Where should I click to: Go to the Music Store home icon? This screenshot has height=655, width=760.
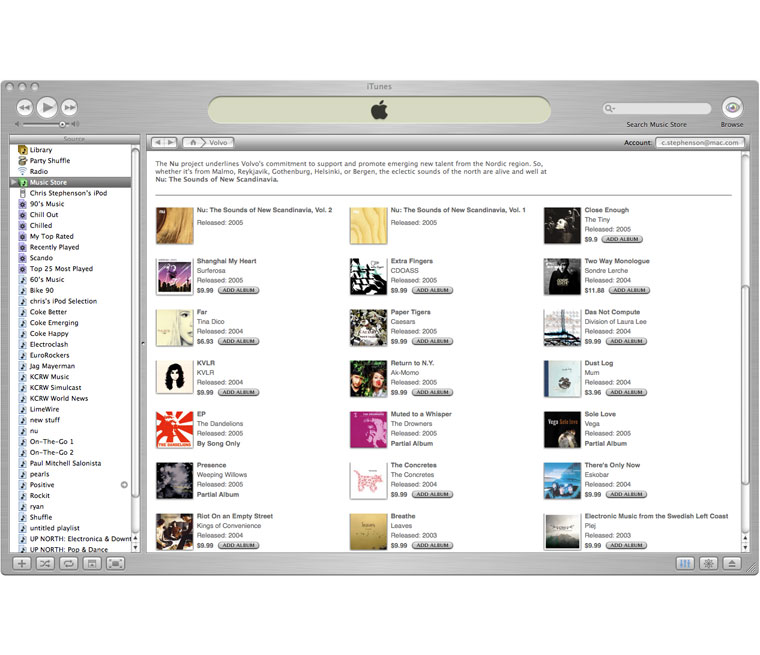pyautogui.click(x=193, y=143)
